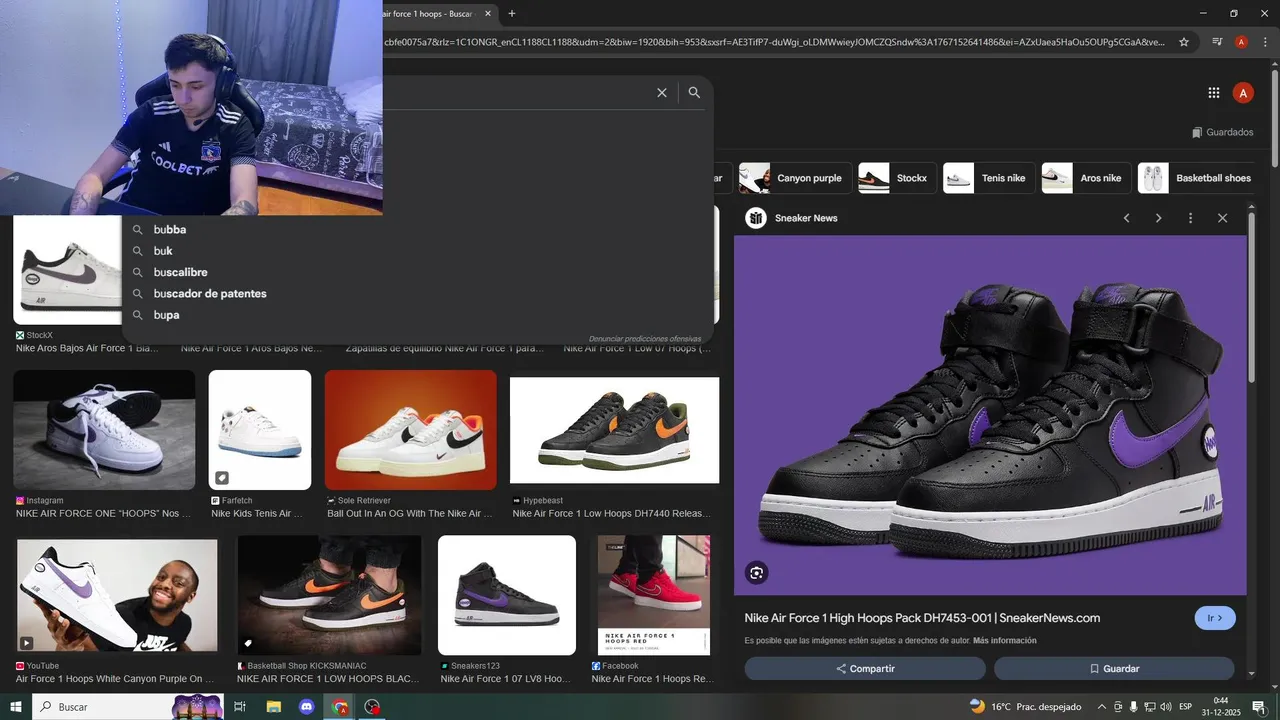The height and width of the screenshot is (720, 1280).
Task: Click the Windows taskbar Buscar search box
Action: pyautogui.click(x=129, y=707)
